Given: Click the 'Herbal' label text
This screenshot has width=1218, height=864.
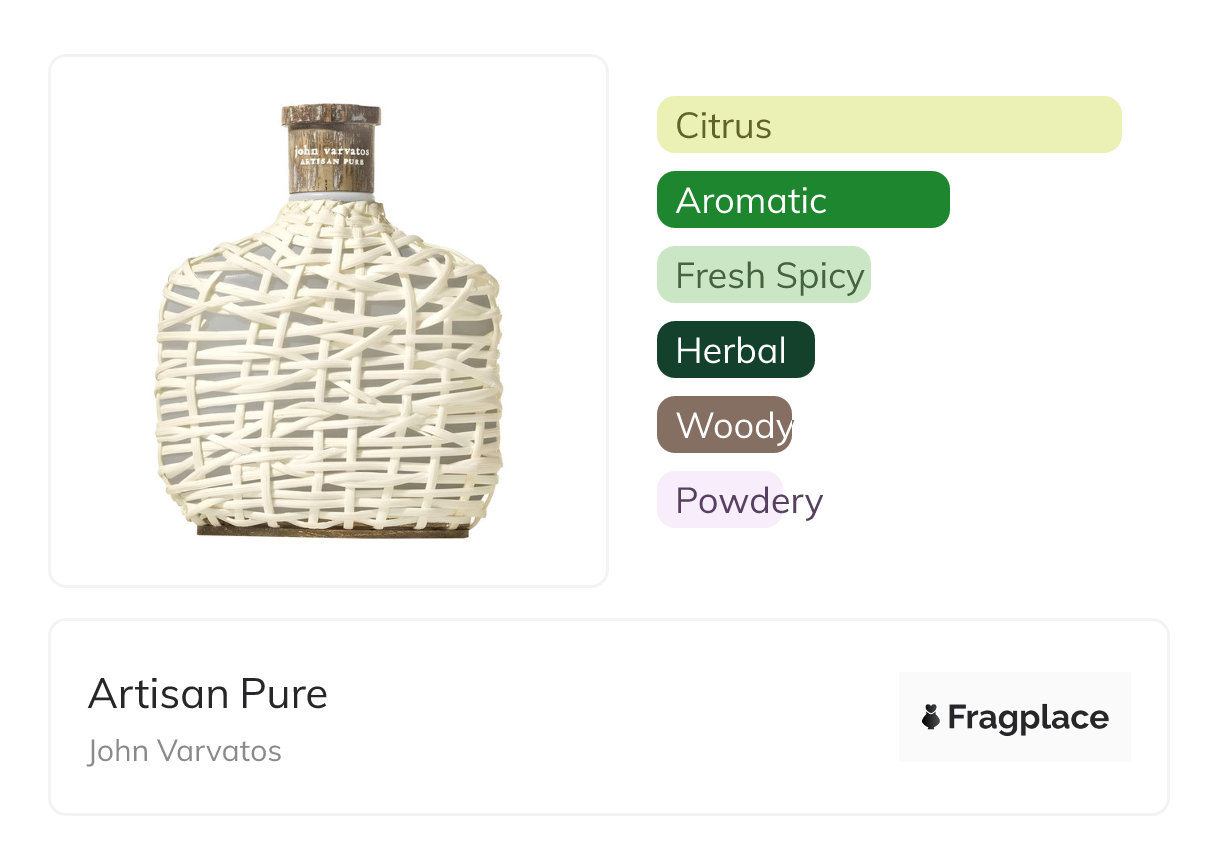Looking at the screenshot, I should [731, 350].
